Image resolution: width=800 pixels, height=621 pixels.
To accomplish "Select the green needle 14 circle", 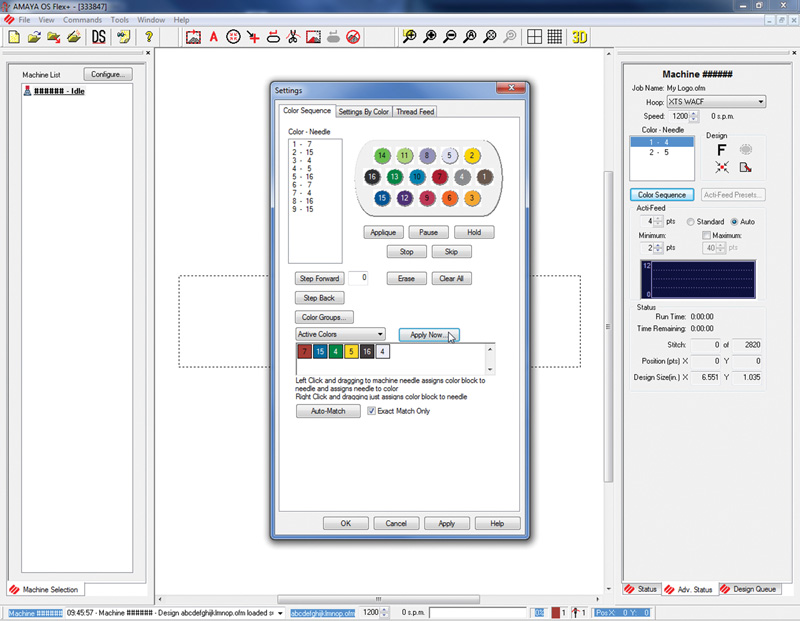I will click(x=382, y=156).
